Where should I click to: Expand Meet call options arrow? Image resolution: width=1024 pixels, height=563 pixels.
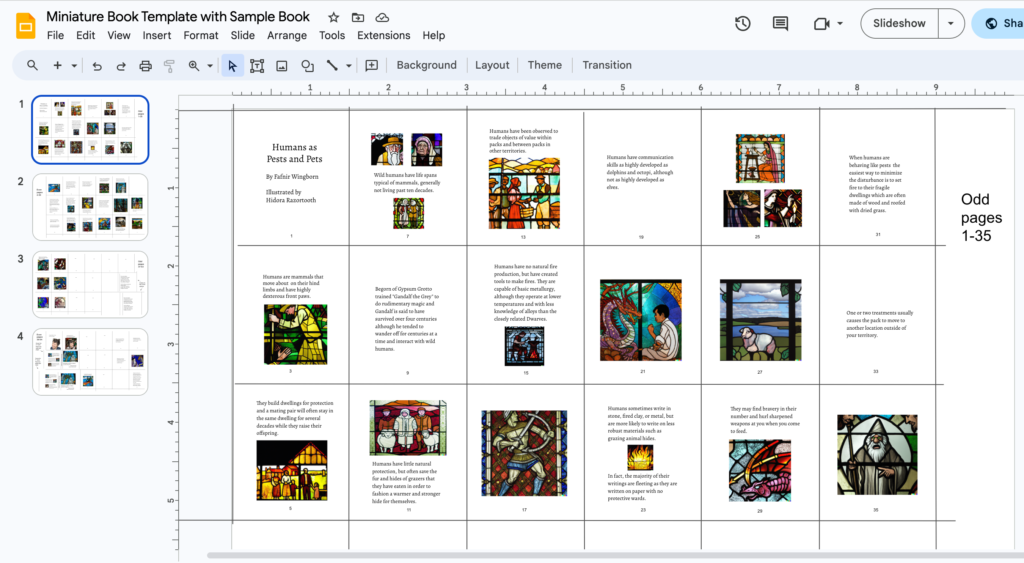tap(840, 24)
